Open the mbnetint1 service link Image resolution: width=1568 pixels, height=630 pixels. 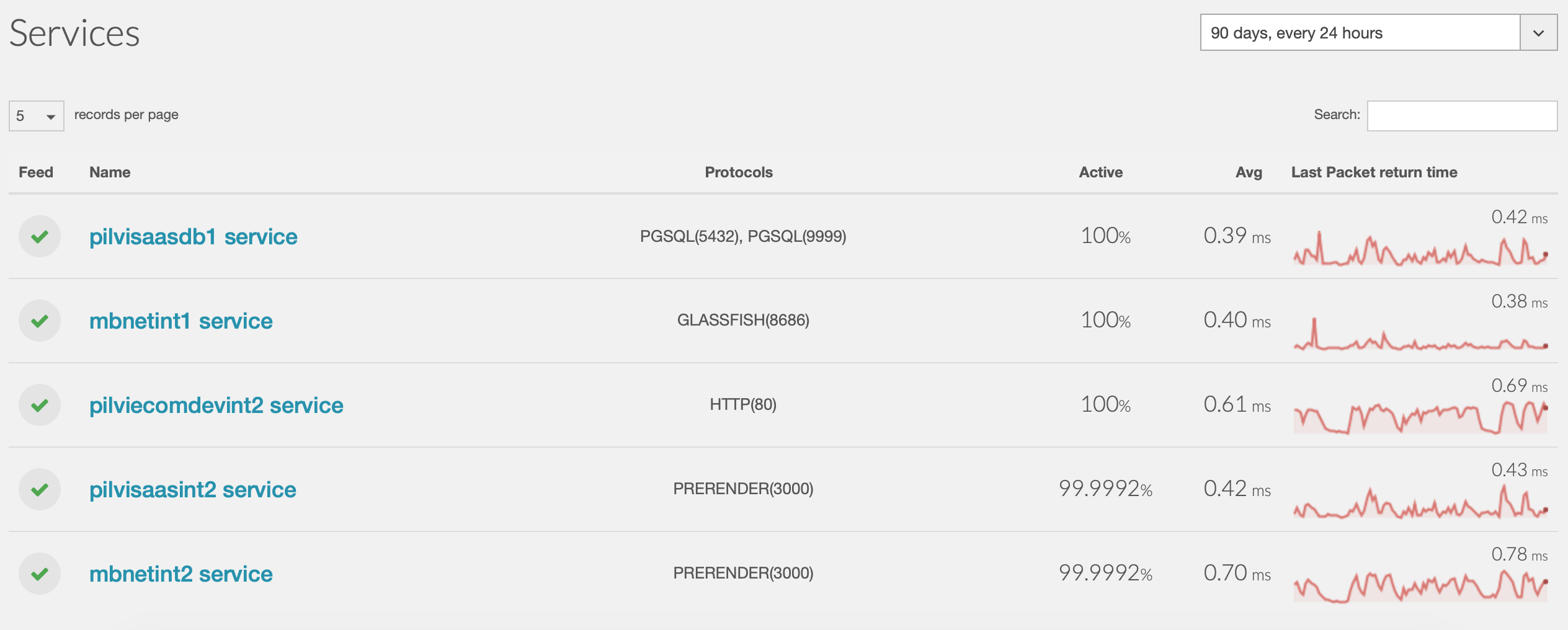click(x=181, y=321)
